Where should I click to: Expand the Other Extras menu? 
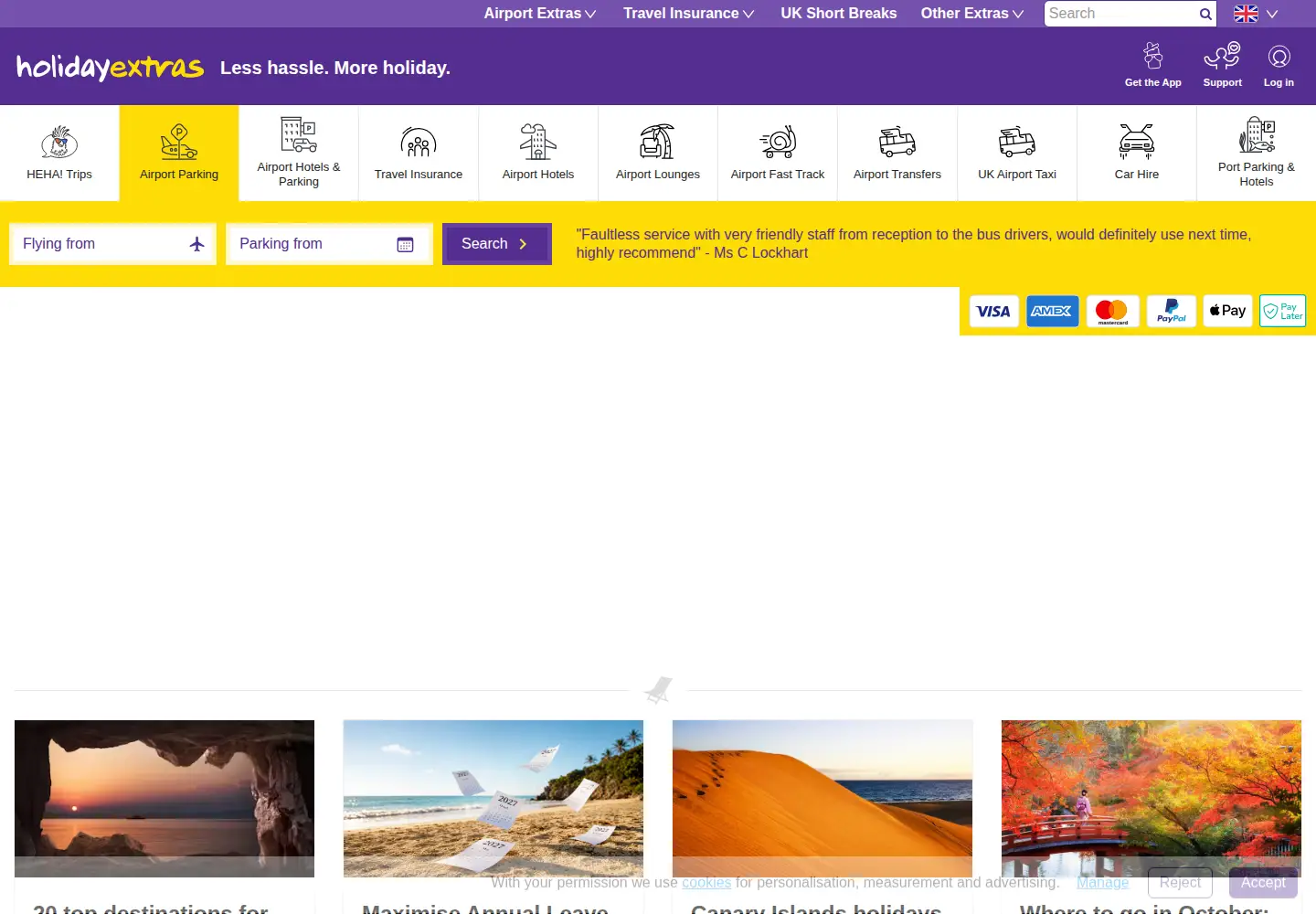[x=971, y=14]
